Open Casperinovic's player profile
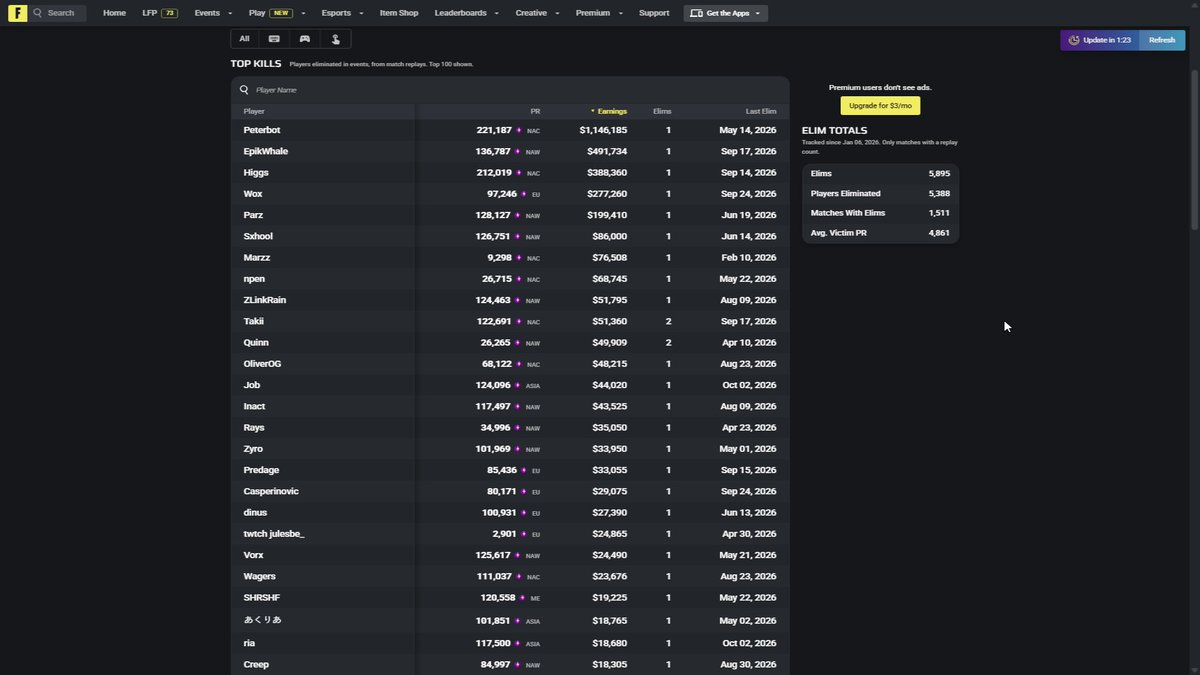 pos(271,491)
